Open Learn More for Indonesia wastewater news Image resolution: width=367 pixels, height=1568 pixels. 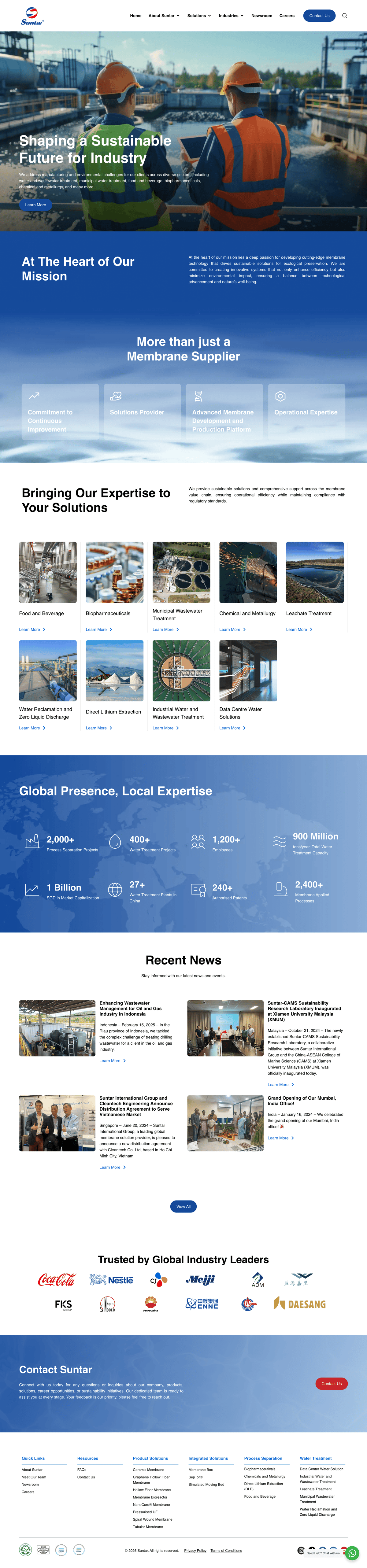113,1061
